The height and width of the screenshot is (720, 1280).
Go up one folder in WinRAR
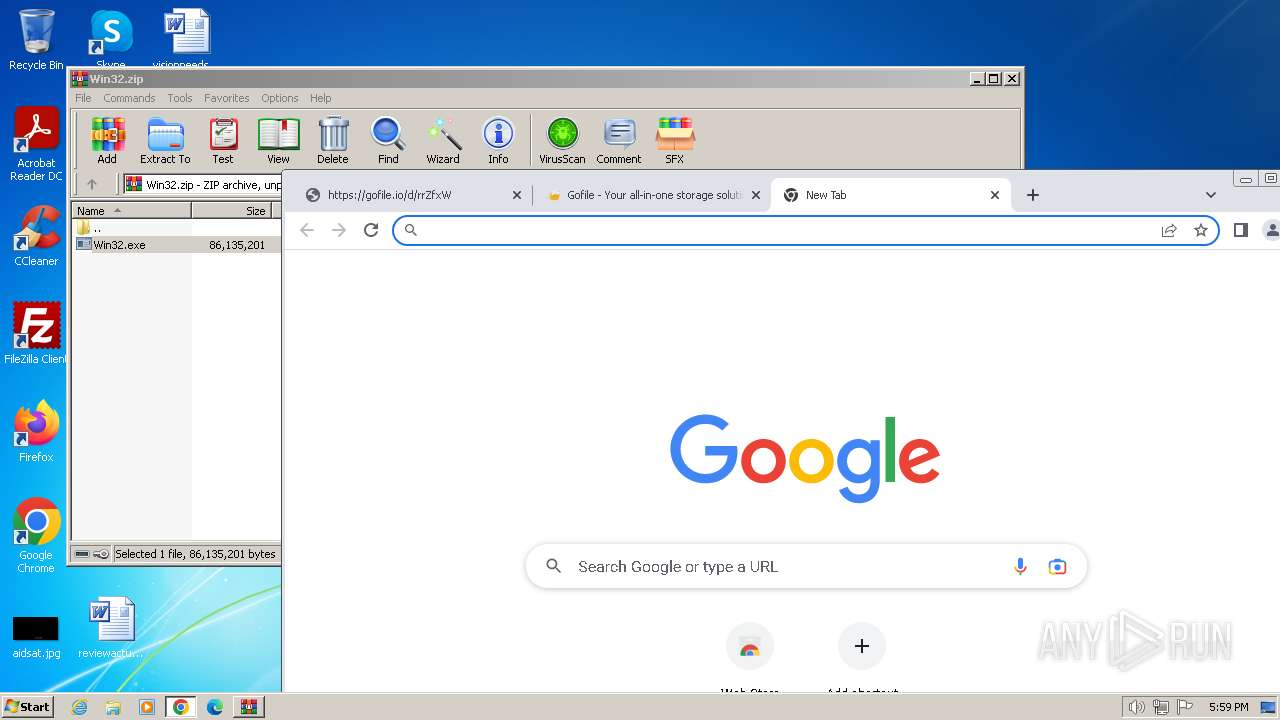click(92, 184)
